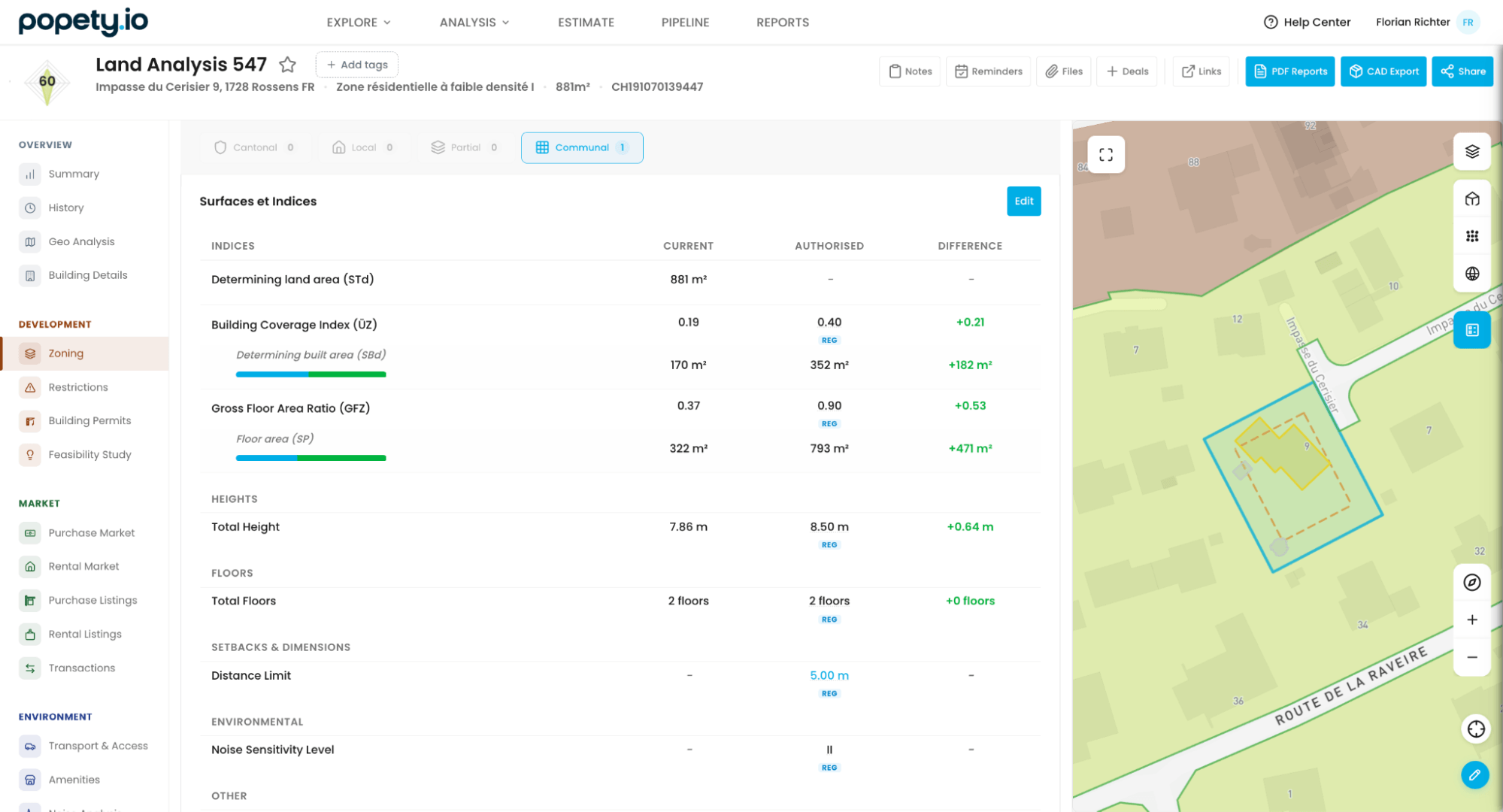Image resolution: width=1503 pixels, height=812 pixels.
Task: Click '+471 m²' floor area difference value
Action: [970, 449]
